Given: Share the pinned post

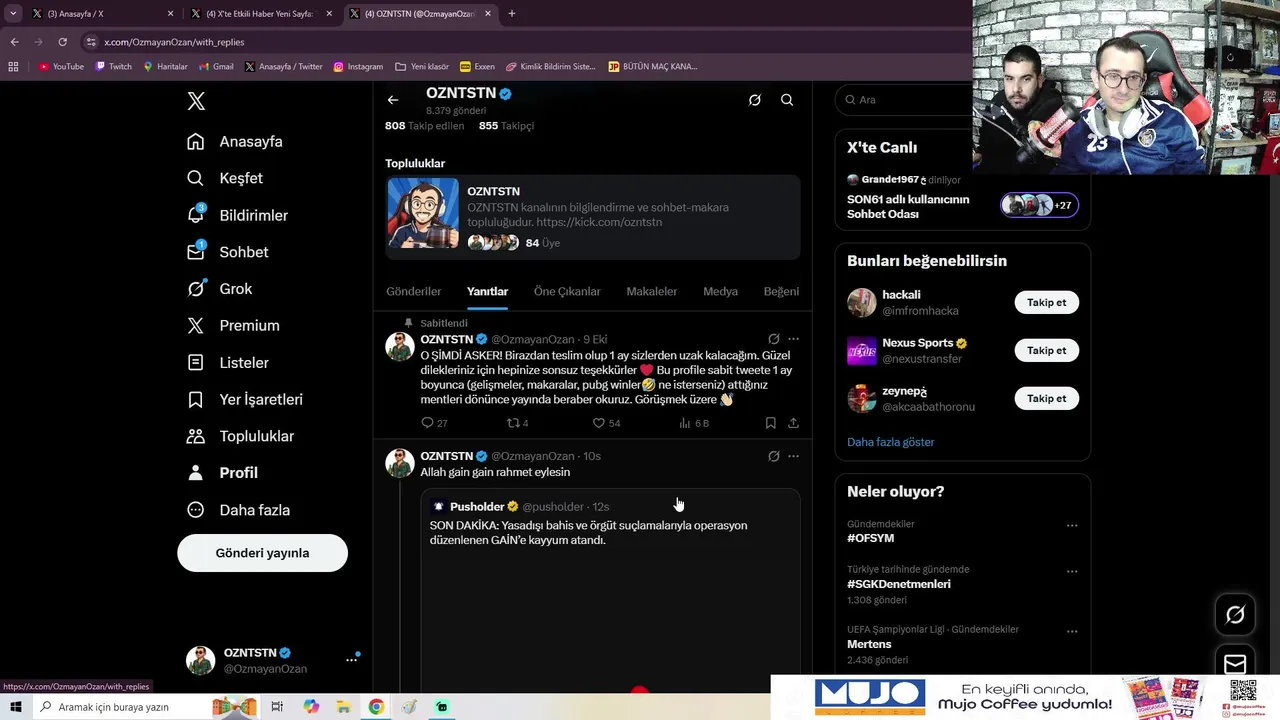Looking at the screenshot, I should (x=793, y=423).
